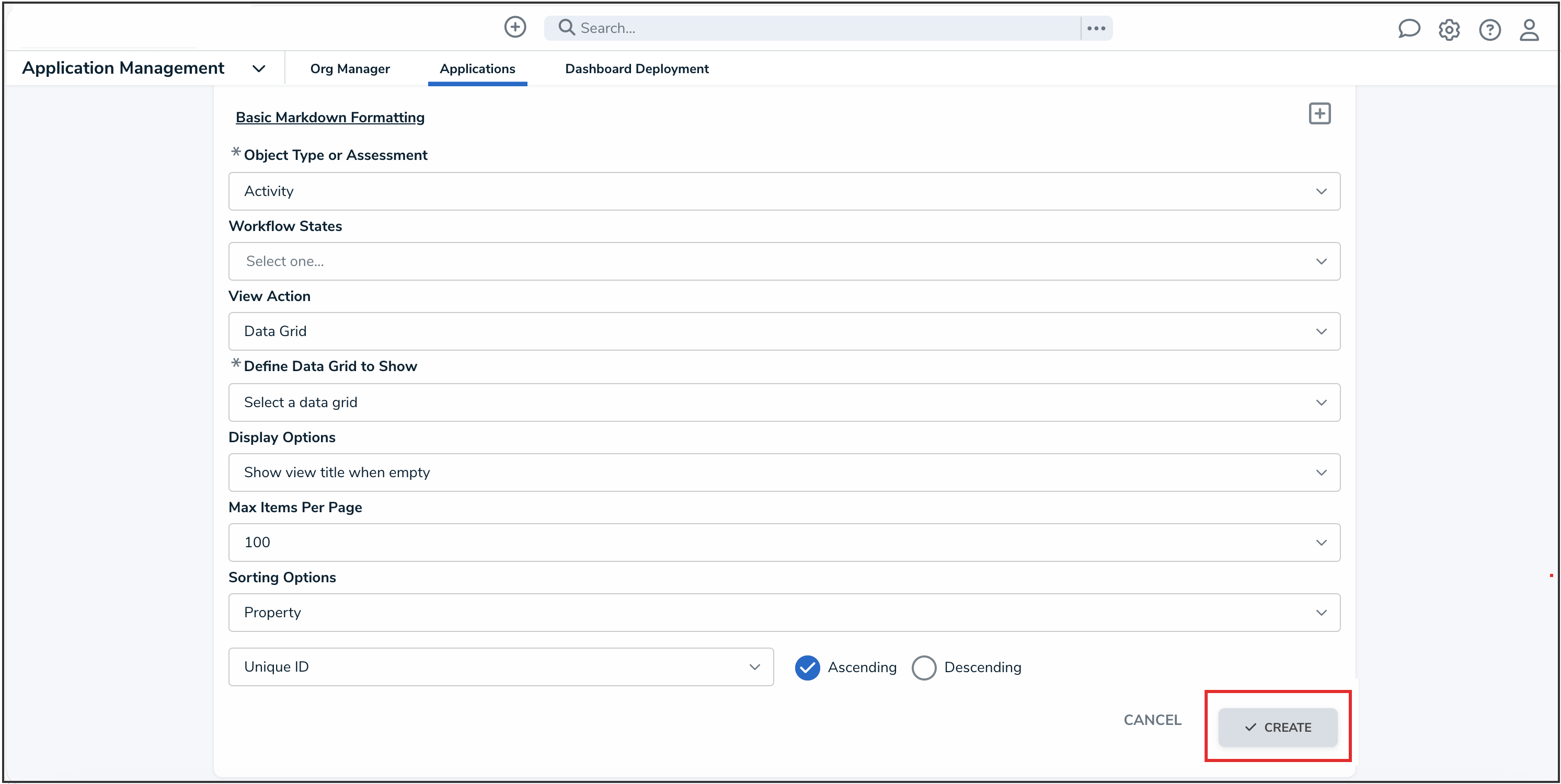Select the Ascending sort option
This screenshot has width=1561, height=784.
coord(807,667)
